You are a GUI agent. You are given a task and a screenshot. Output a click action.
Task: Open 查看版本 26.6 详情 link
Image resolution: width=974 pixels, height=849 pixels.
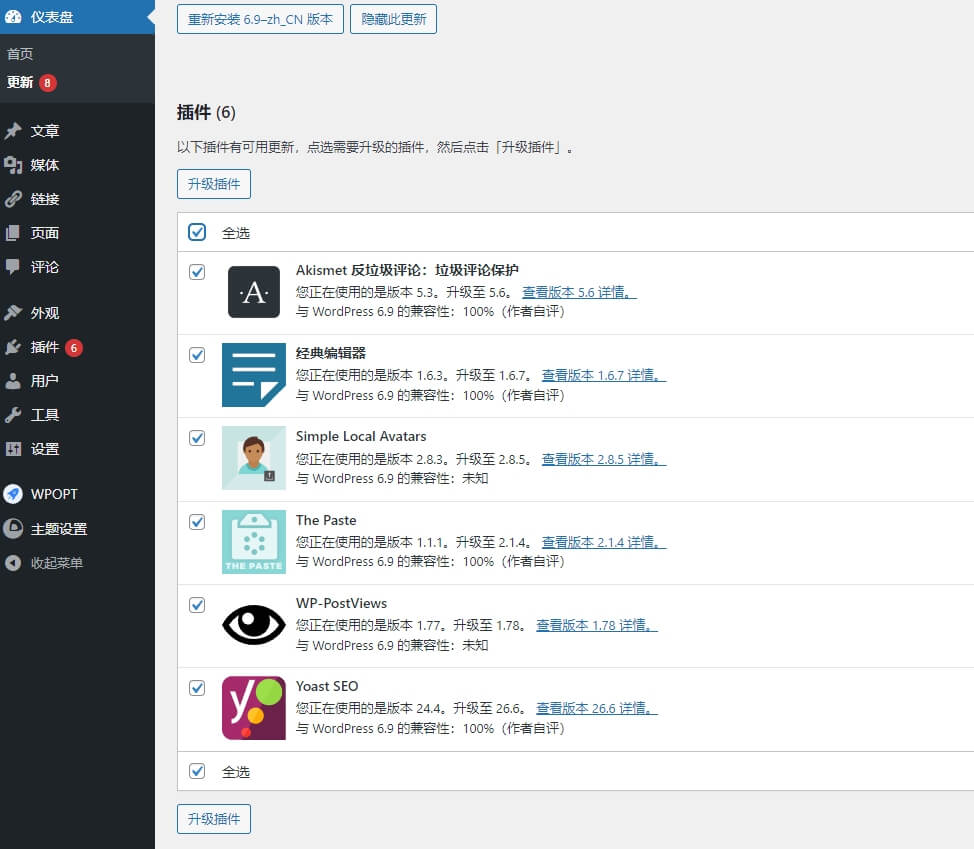pyautogui.click(x=596, y=708)
